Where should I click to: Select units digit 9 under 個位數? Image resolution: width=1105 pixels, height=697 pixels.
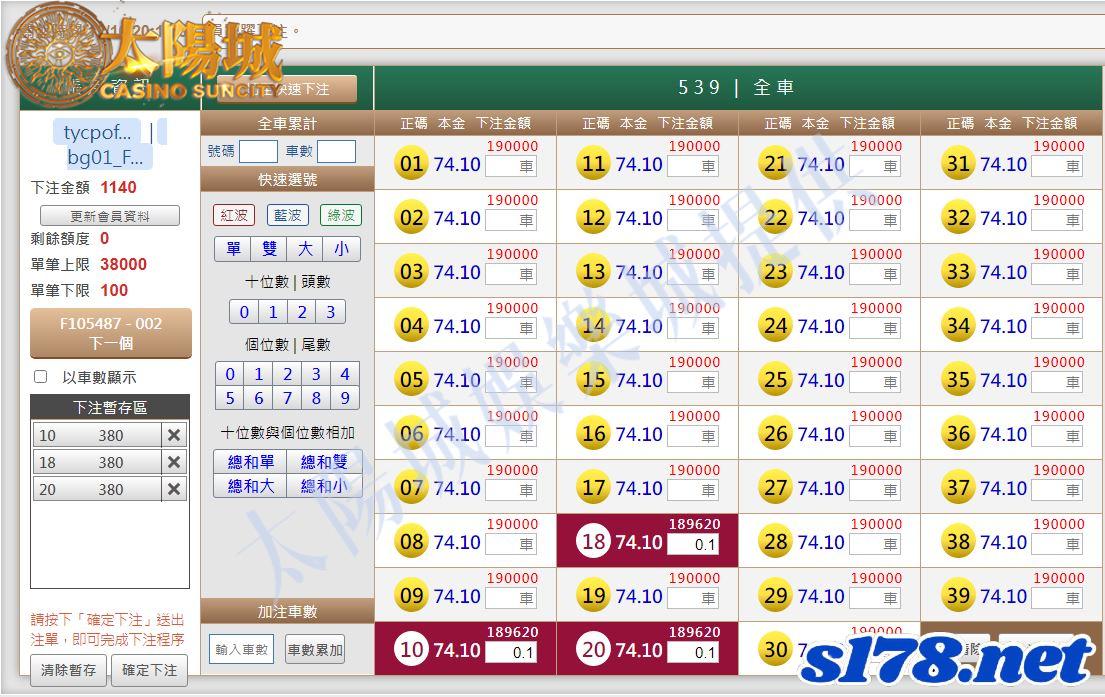pos(345,398)
